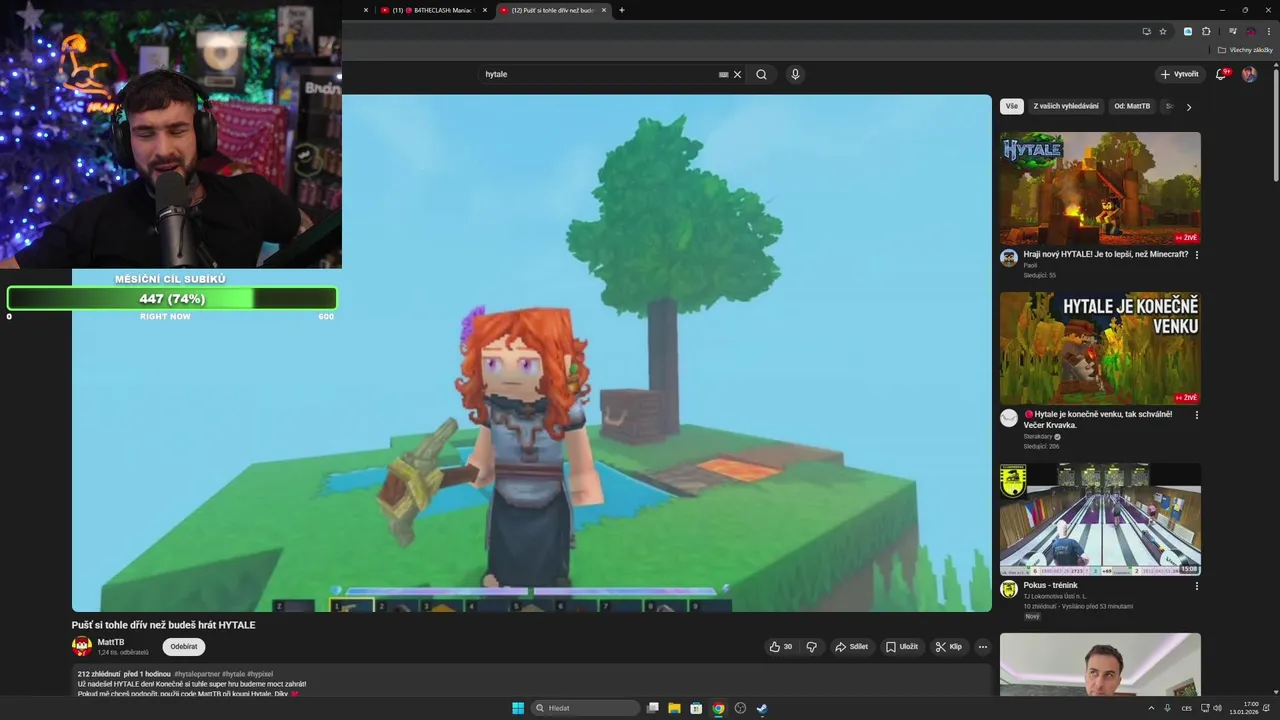Open the Sterakdary channel avatar icon
Viewport: 1280px width, 720px height.
coord(1009,418)
